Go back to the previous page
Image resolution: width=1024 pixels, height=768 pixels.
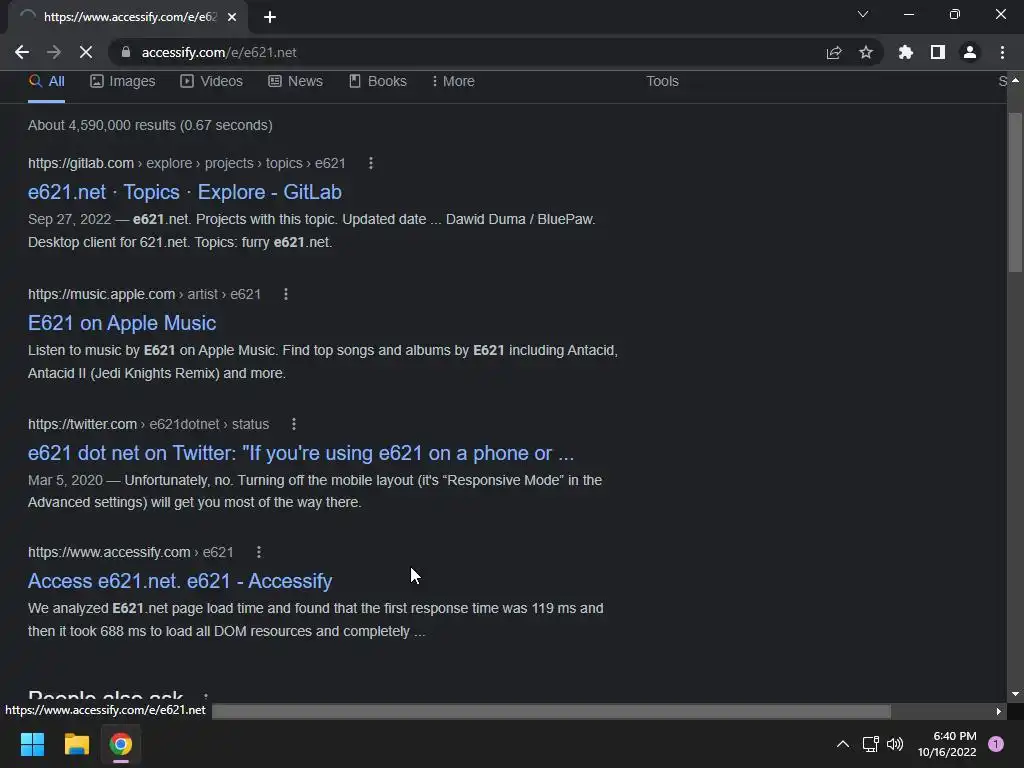pyautogui.click(x=22, y=52)
